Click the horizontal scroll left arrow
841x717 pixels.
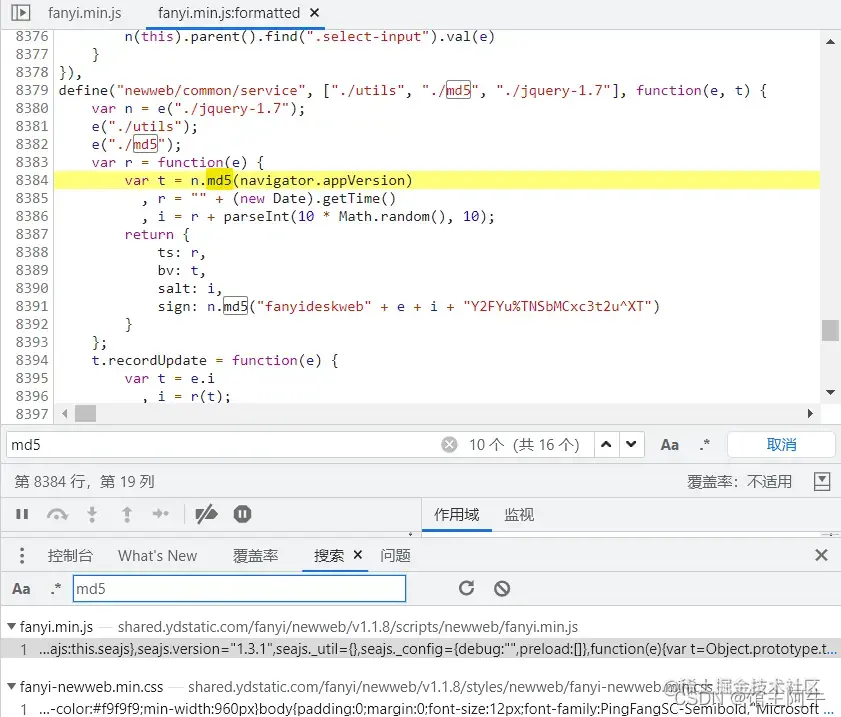tap(64, 413)
